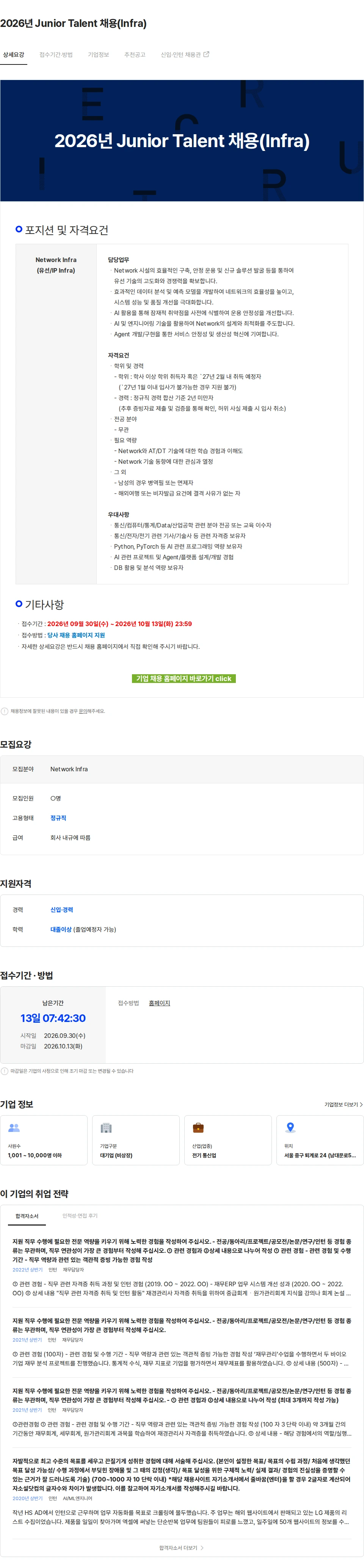Click the 산업(업종) briefcase icon
This screenshot has width=364, height=1568.
pyautogui.click(x=198, y=1128)
